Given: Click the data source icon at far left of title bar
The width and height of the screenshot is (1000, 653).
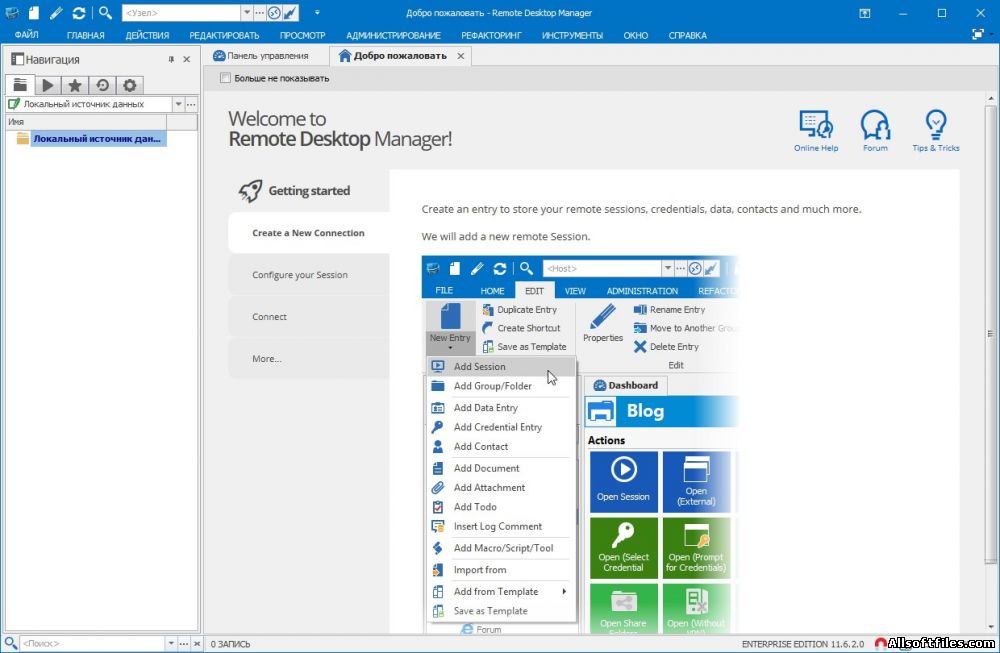Looking at the screenshot, I should [11, 13].
